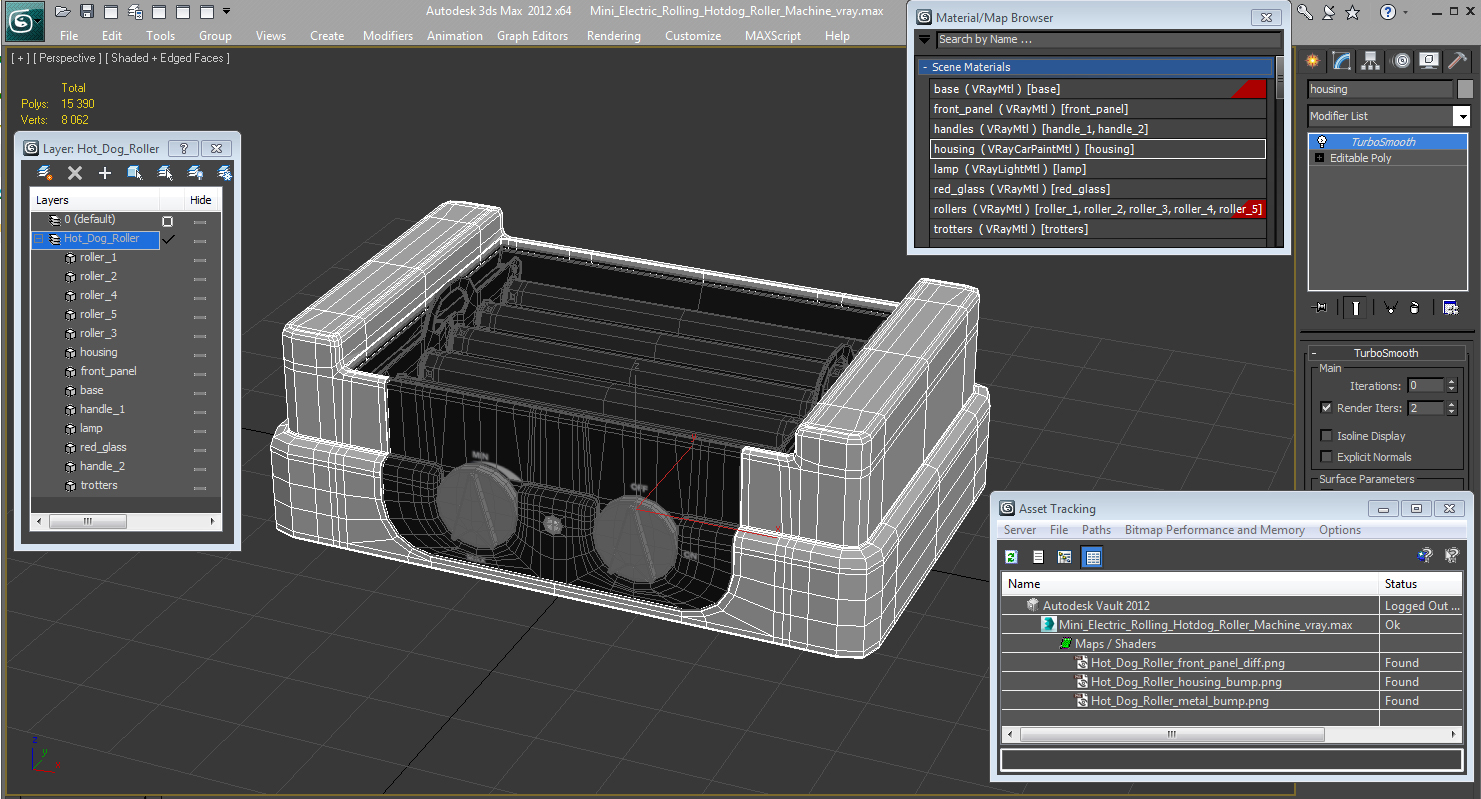1481x799 pixels.
Task: Click the Open File folder icon in the quick access toolbar
Action: (x=63, y=12)
